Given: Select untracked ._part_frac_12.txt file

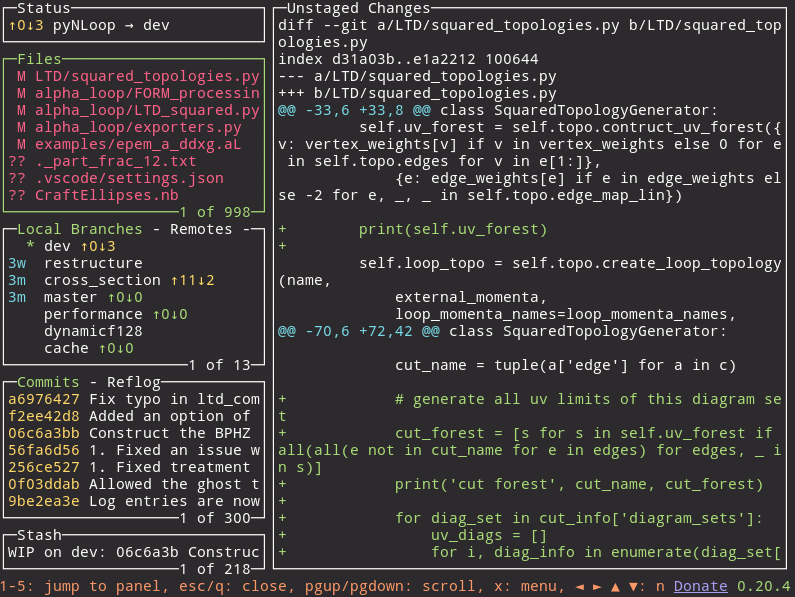Looking at the screenshot, I should 134,161.
